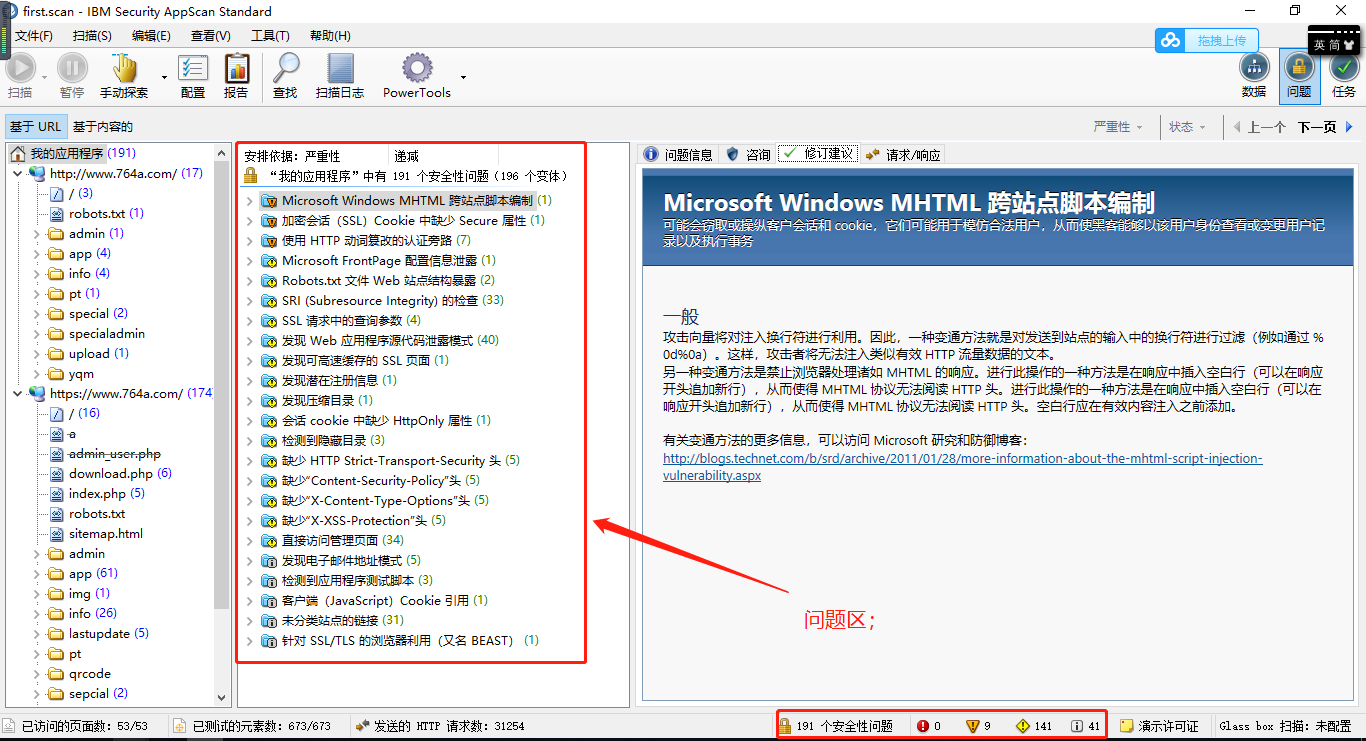Viewport: 1366px width, 741px height.
Task: Expand the Microsoft Windows MHTML issue
Action: 249,200
